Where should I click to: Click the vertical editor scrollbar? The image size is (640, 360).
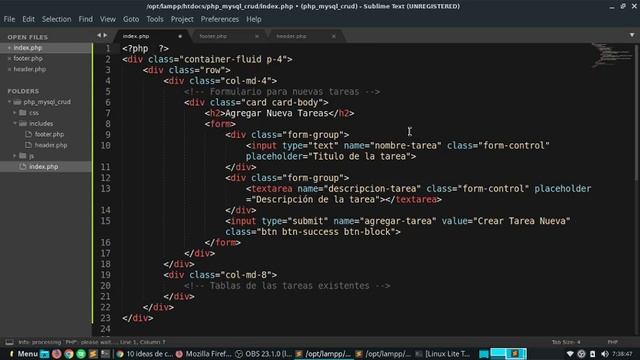click(x=637, y=112)
